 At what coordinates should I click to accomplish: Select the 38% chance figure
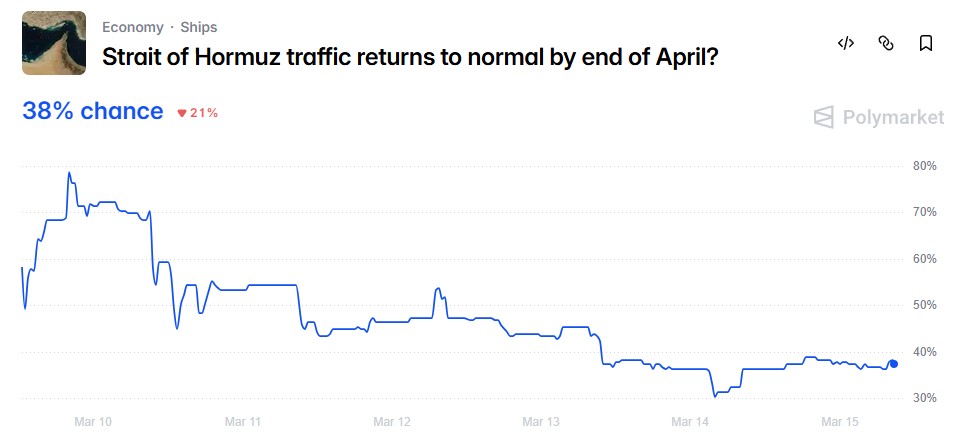pyautogui.click(x=92, y=111)
